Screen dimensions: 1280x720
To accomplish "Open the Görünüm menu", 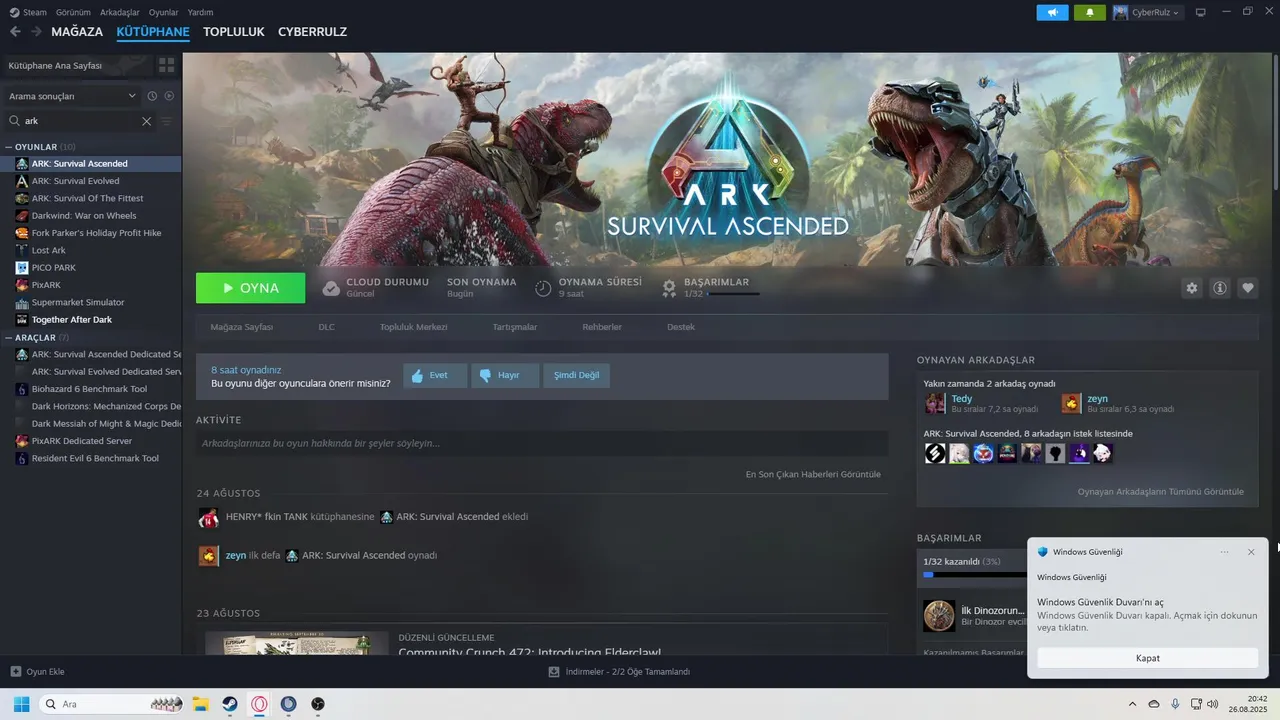I will click(73, 12).
